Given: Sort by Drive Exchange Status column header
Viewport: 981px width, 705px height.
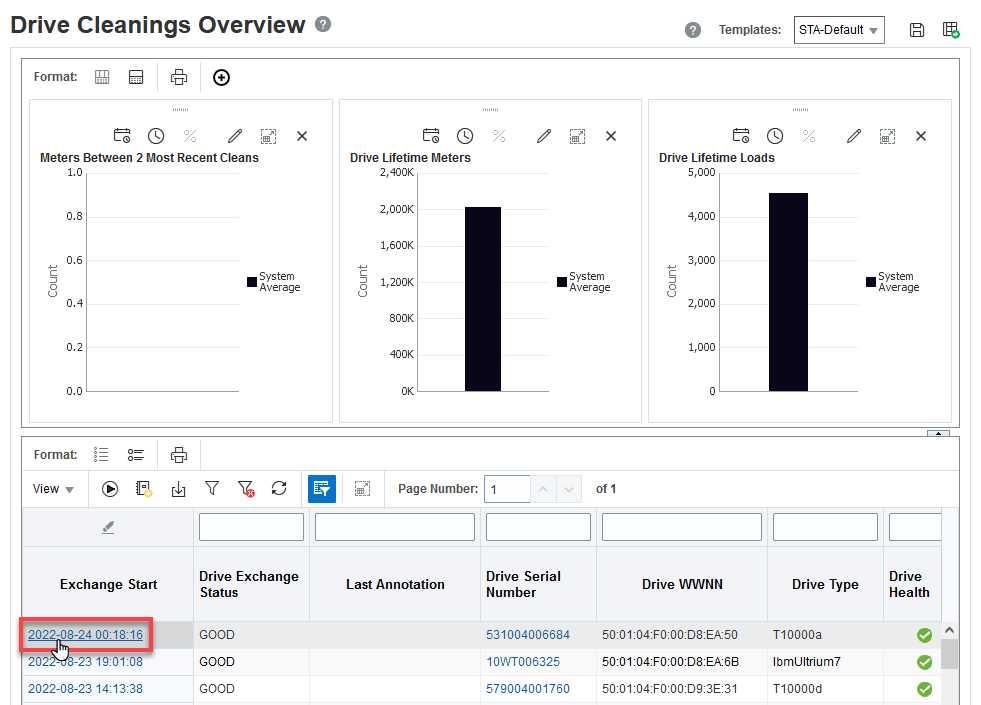Looking at the screenshot, I should pos(252,584).
